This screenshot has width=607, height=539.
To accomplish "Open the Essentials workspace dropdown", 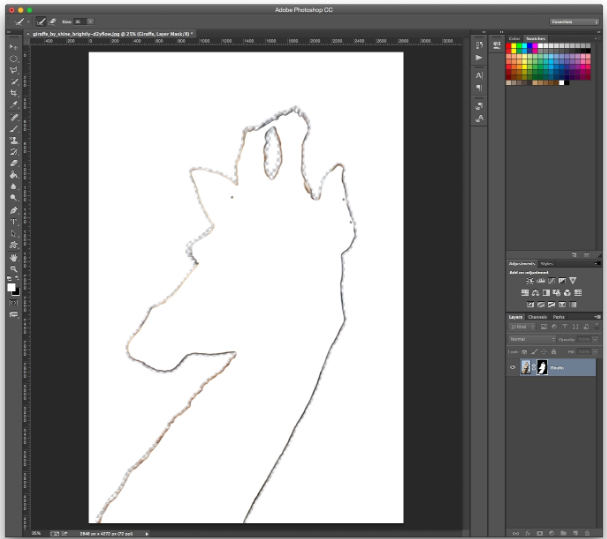I will click(574, 22).
